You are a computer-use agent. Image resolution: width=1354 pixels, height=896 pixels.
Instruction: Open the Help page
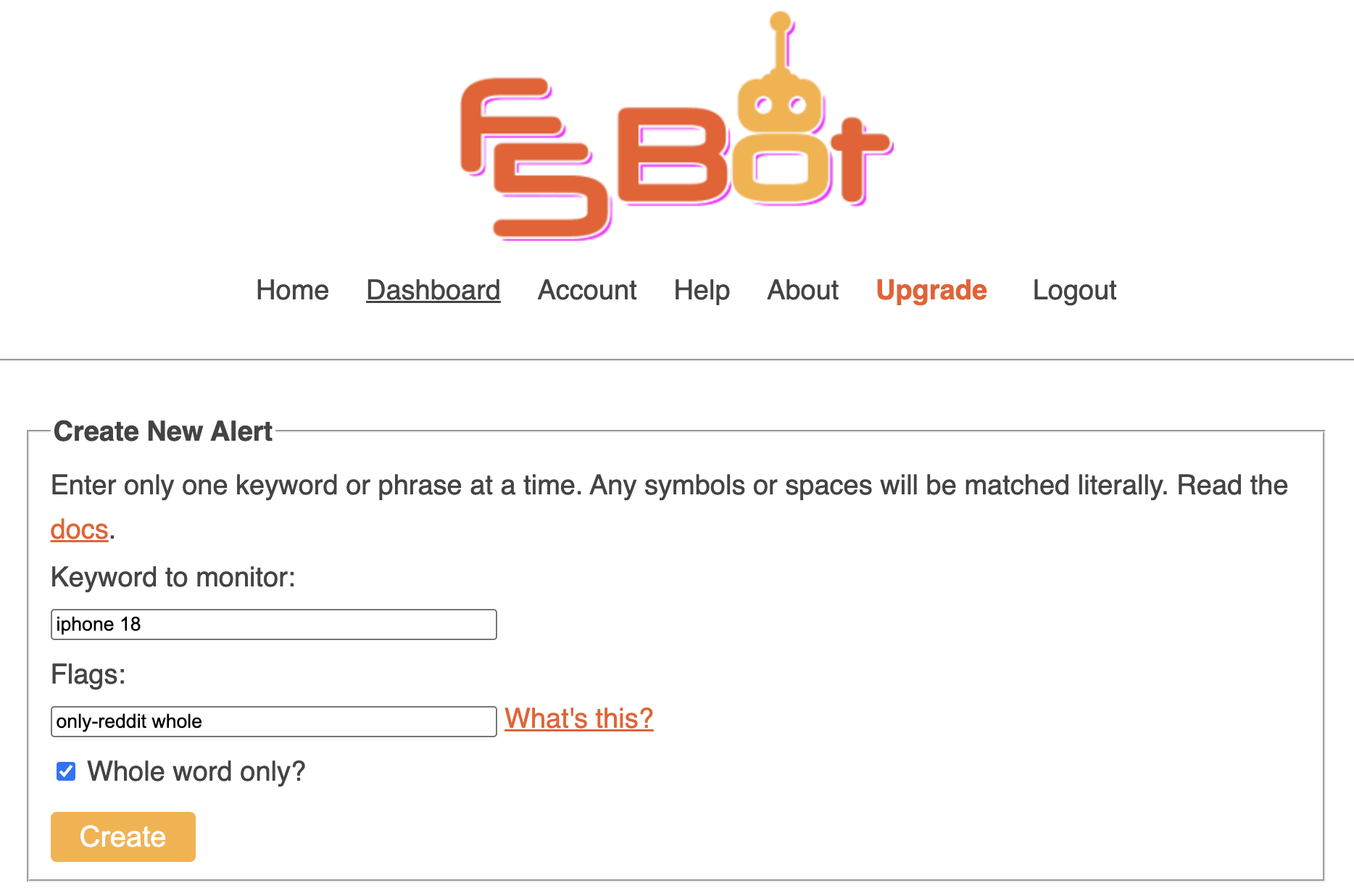[x=701, y=290]
